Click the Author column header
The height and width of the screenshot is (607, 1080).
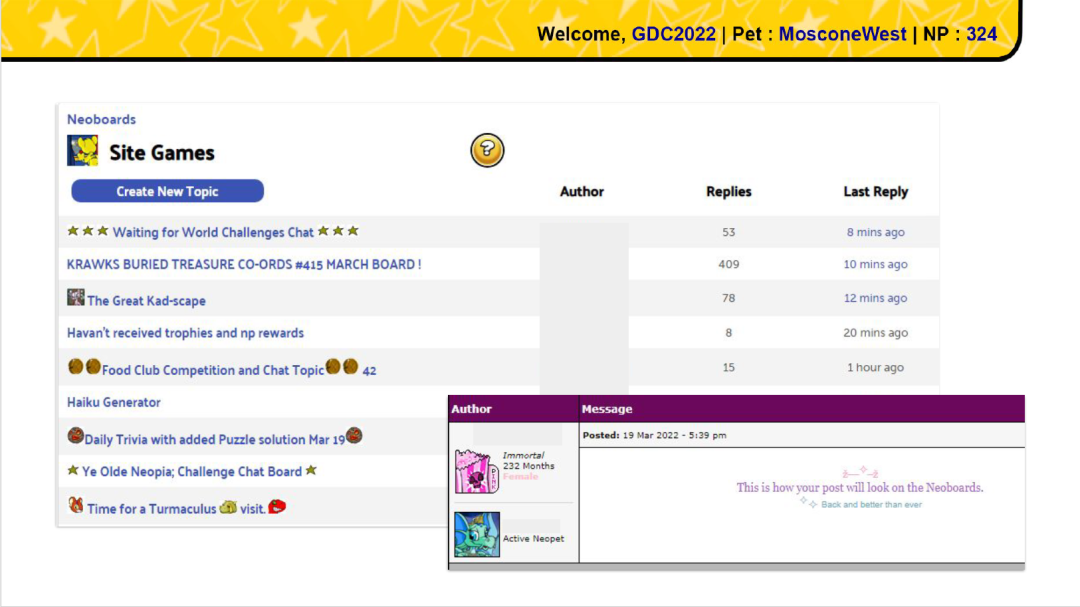pos(582,192)
